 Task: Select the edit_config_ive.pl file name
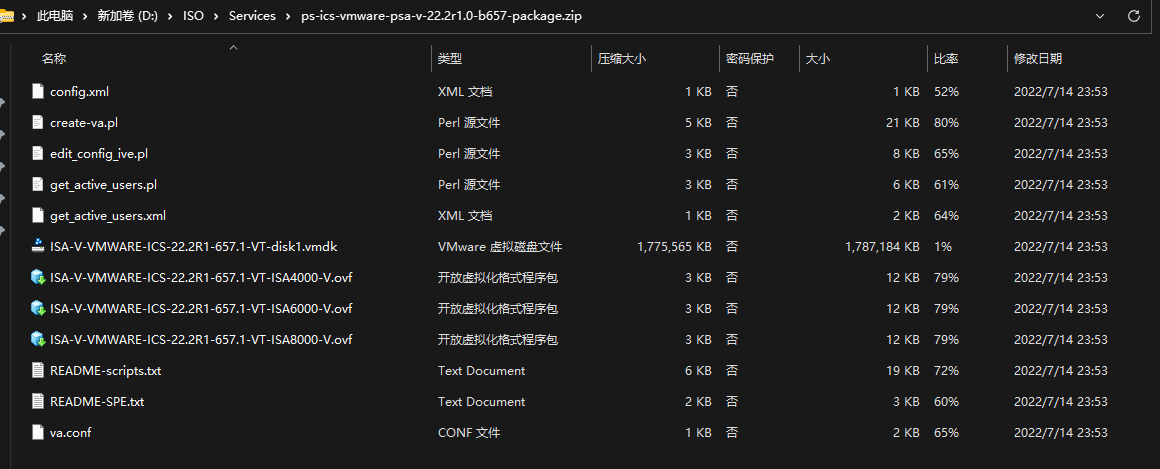[100, 154]
